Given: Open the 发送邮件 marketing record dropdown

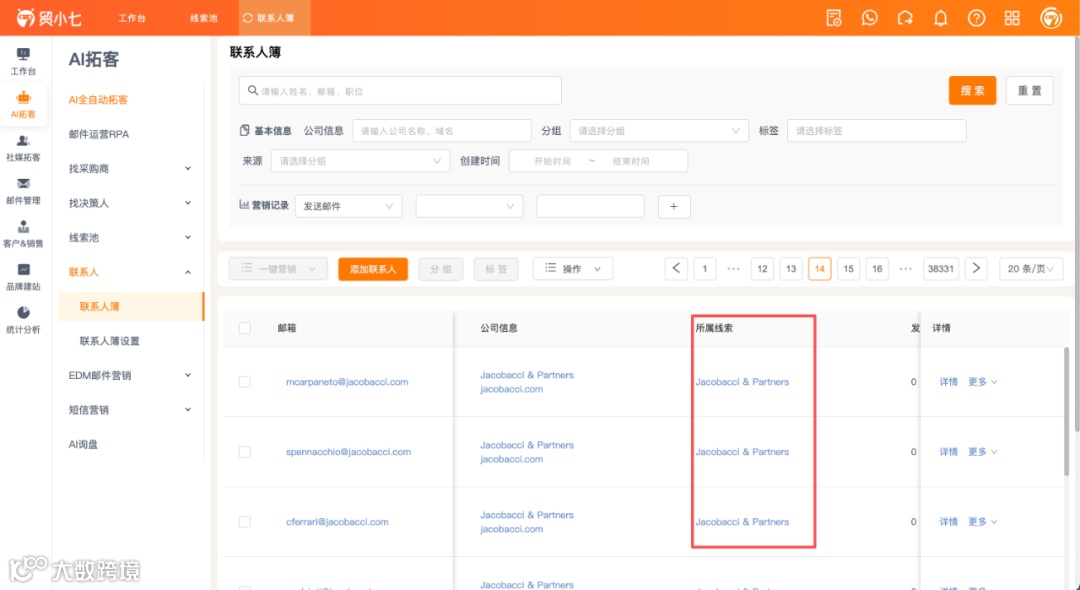Looking at the screenshot, I should pyautogui.click(x=349, y=207).
